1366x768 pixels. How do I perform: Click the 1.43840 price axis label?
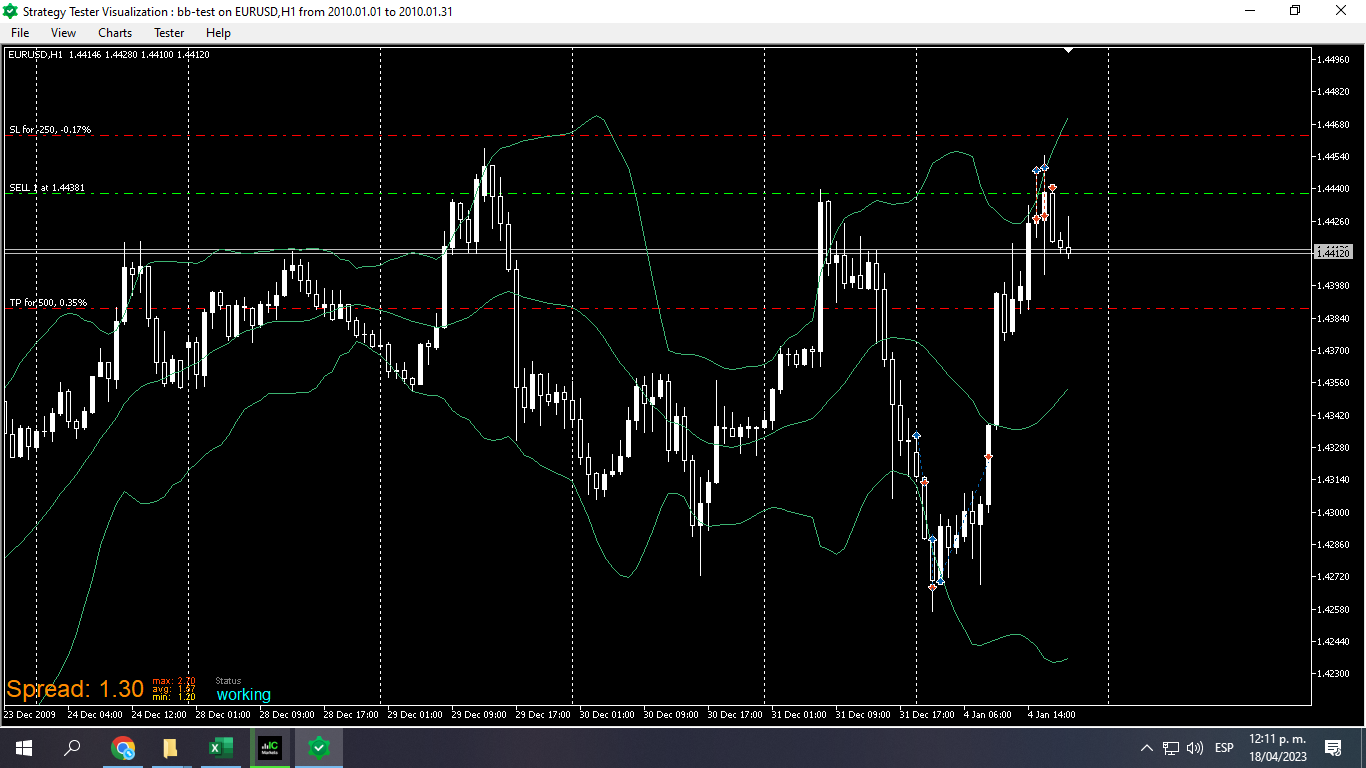click(x=1333, y=318)
